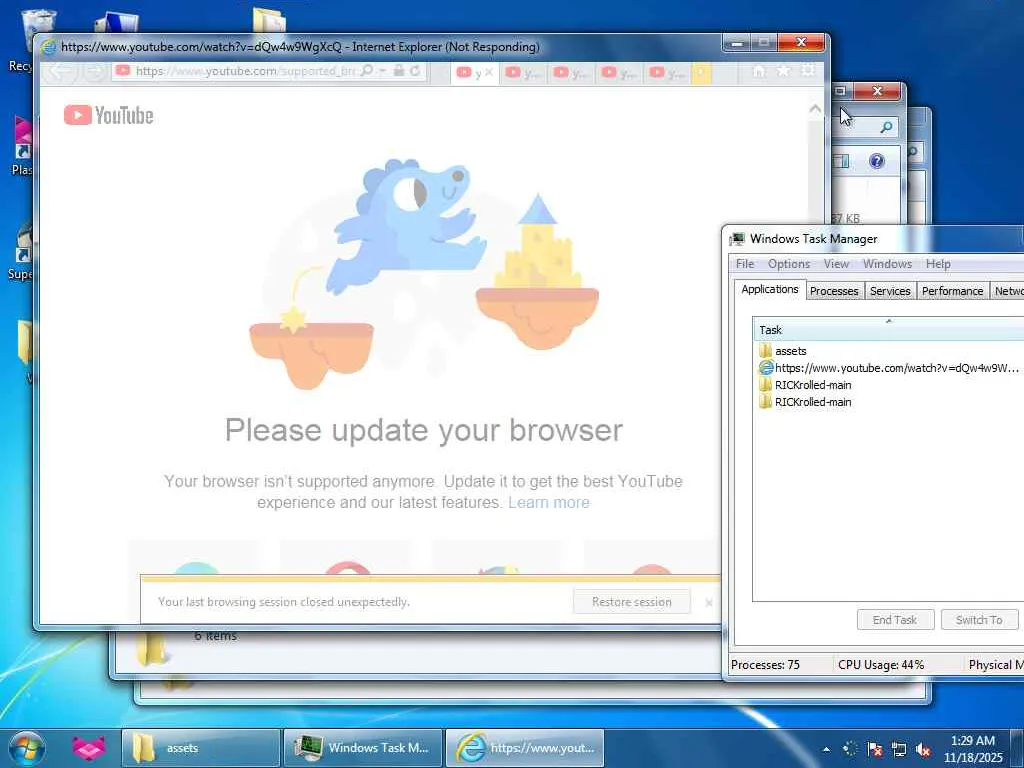The width and height of the screenshot is (1024, 768).
Task: Switch to the third YouTube tab
Action: (570, 73)
